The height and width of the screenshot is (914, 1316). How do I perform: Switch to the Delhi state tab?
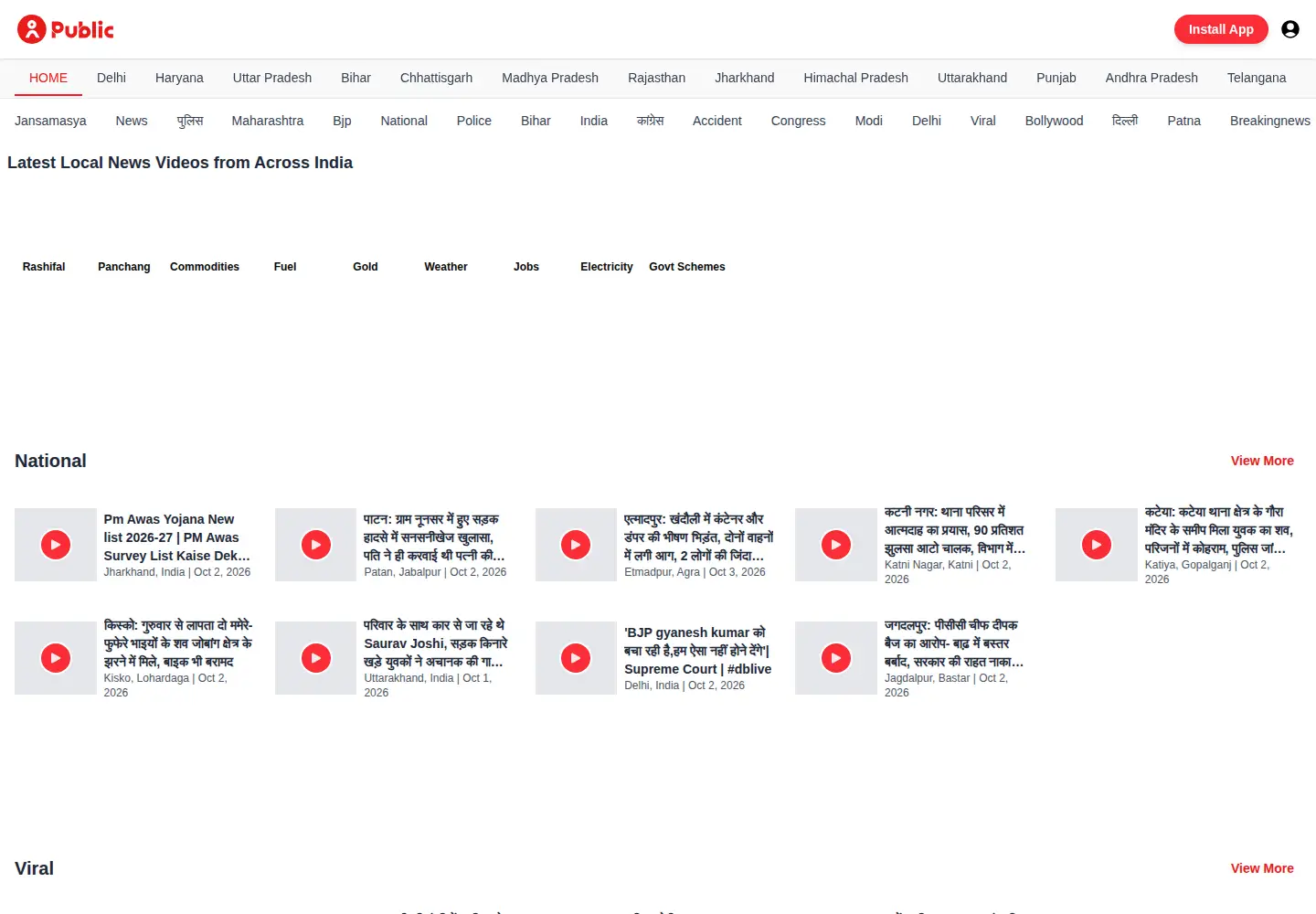pos(111,78)
